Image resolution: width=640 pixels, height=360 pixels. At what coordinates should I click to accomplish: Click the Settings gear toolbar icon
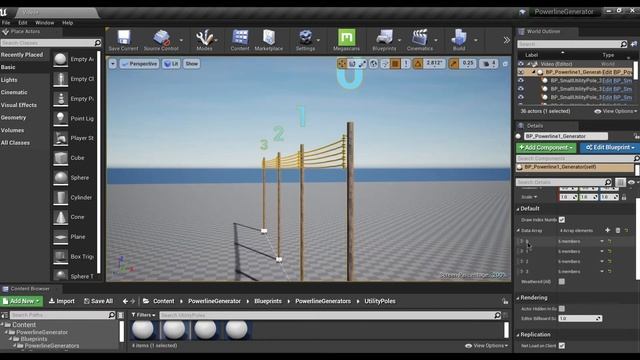click(305, 38)
